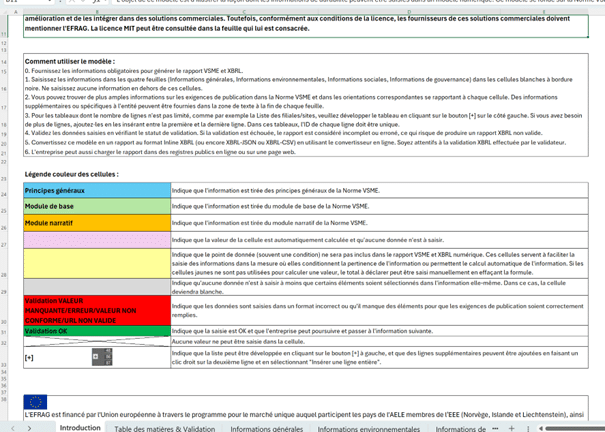Click the yellow legend color cell
This screenshot has height=432, width=605.
pos(96,262)
